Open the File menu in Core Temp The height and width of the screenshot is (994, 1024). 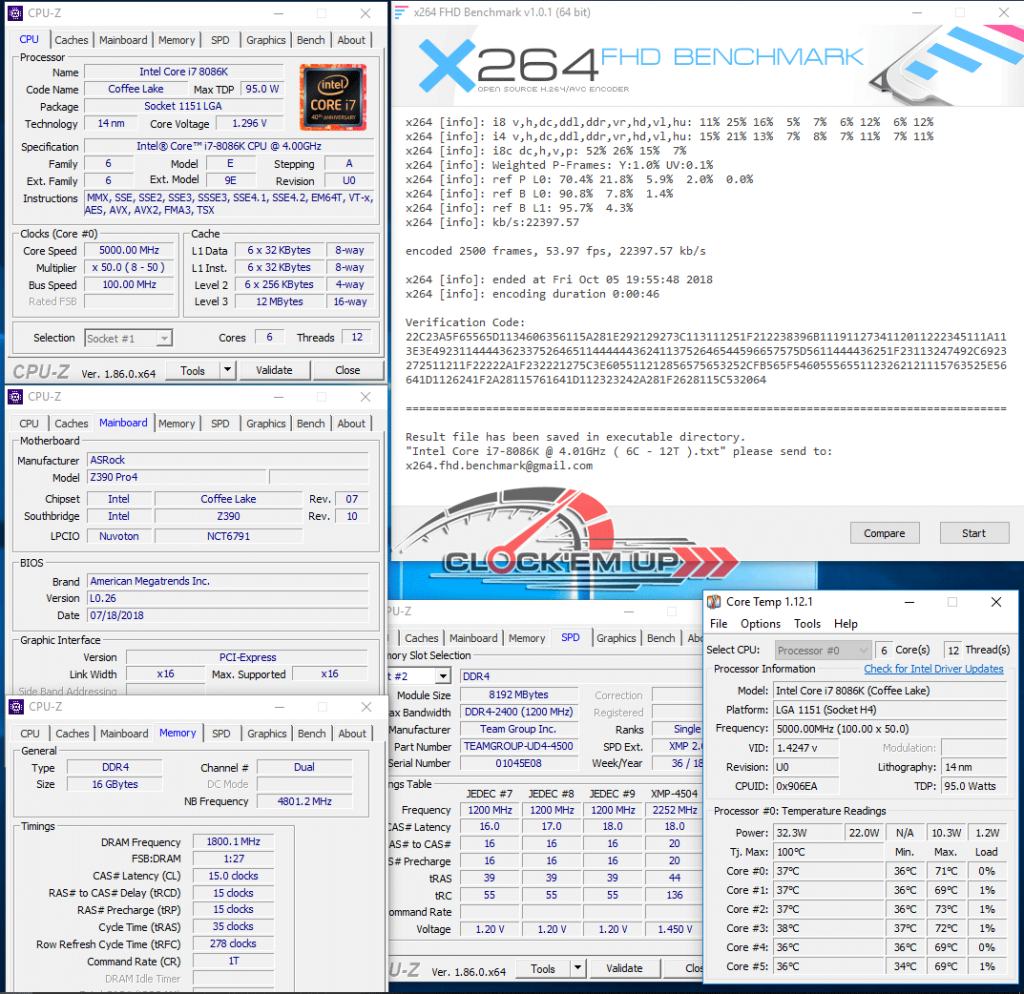pyautogui.click(x=718, y=624)
